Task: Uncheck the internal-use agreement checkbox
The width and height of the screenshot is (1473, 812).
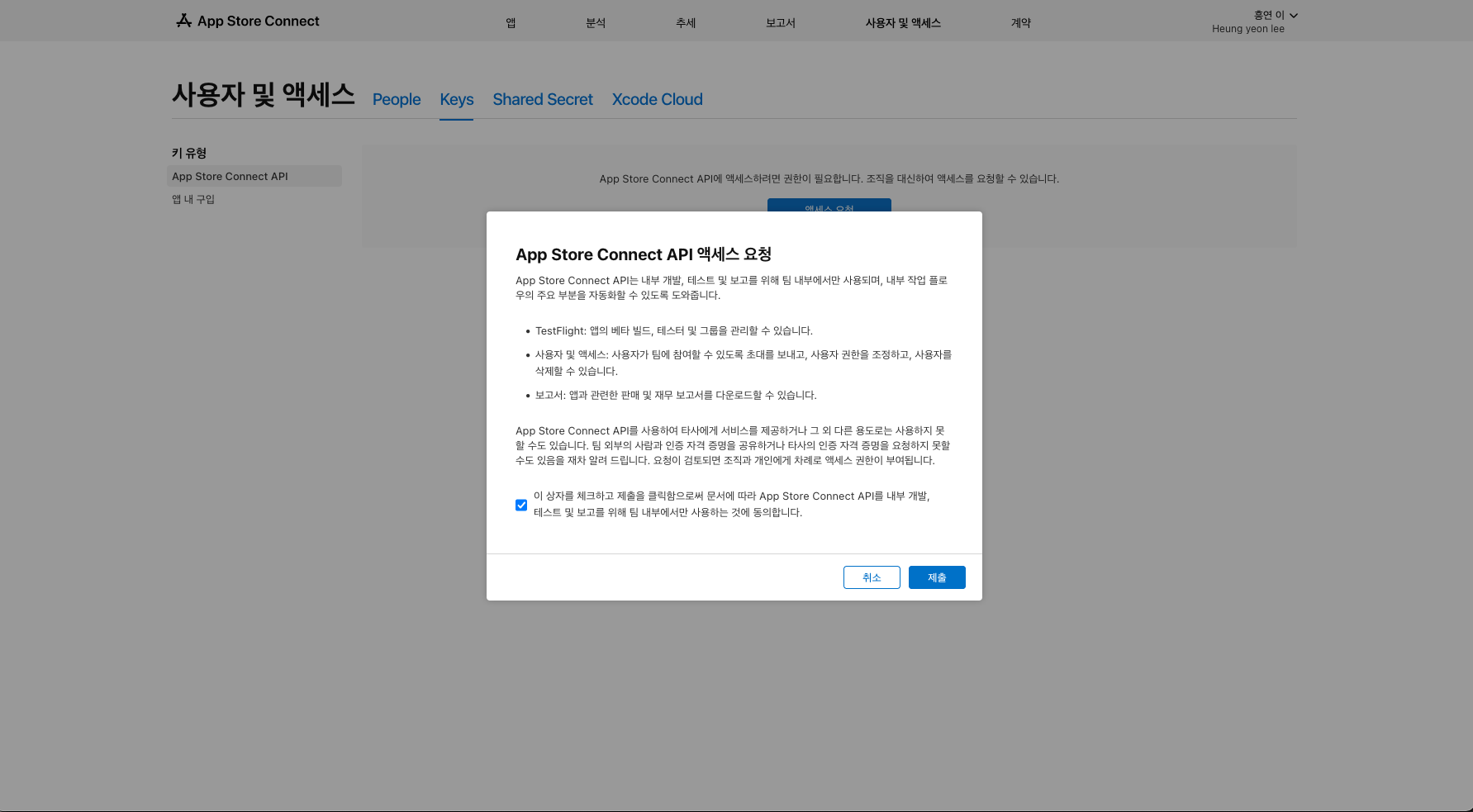Action: [x=521, y=505]
